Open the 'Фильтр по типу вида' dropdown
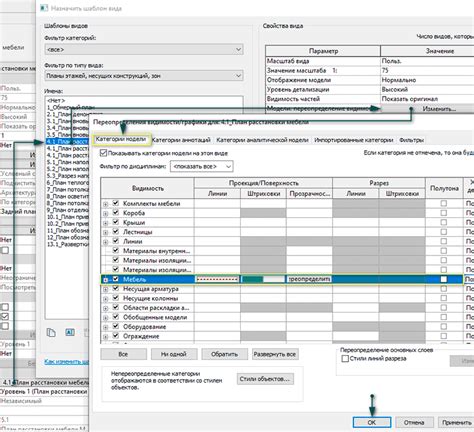 pyautogui.click(x=144, y=76)
